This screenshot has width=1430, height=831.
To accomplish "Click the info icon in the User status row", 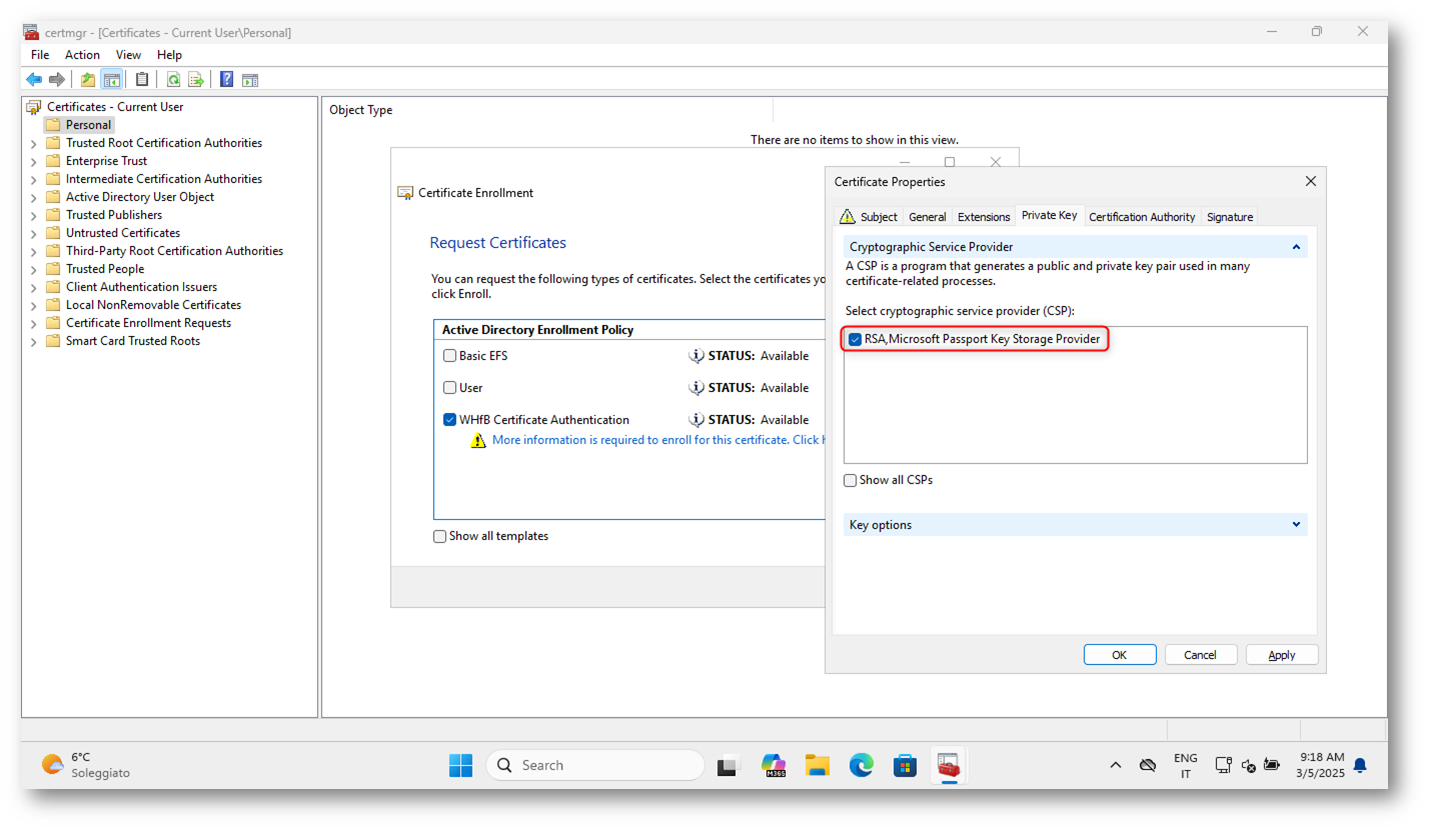I will [697, 387].
